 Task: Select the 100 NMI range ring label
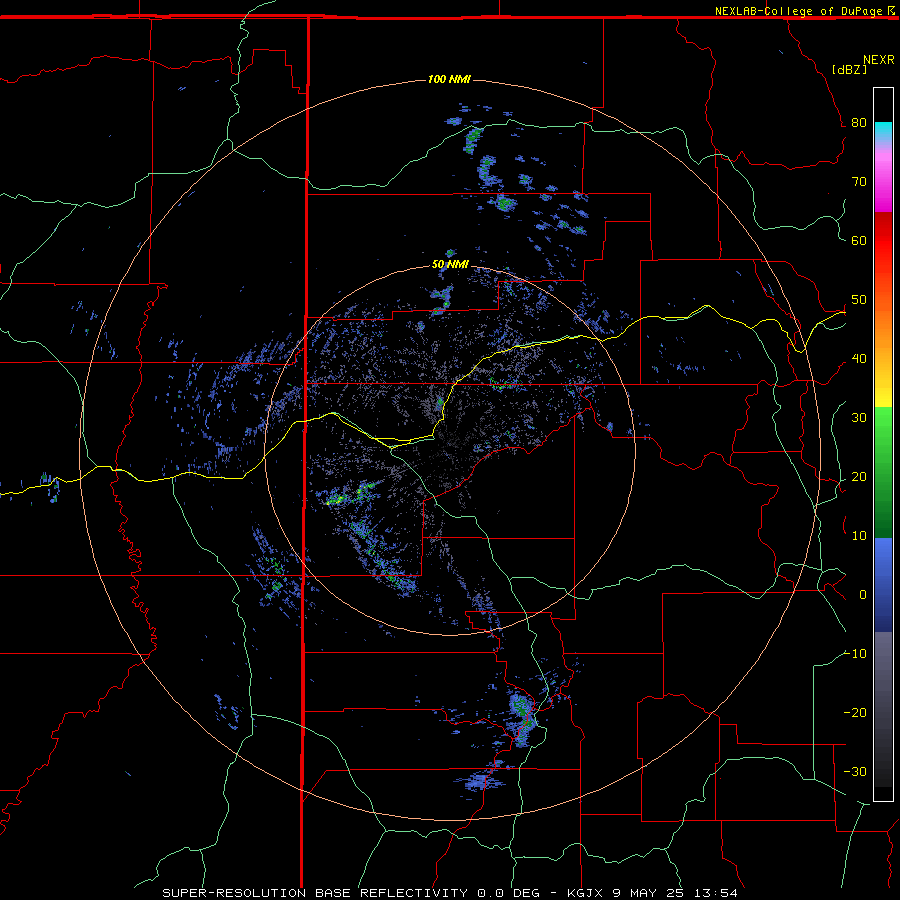tap(449, 79)
